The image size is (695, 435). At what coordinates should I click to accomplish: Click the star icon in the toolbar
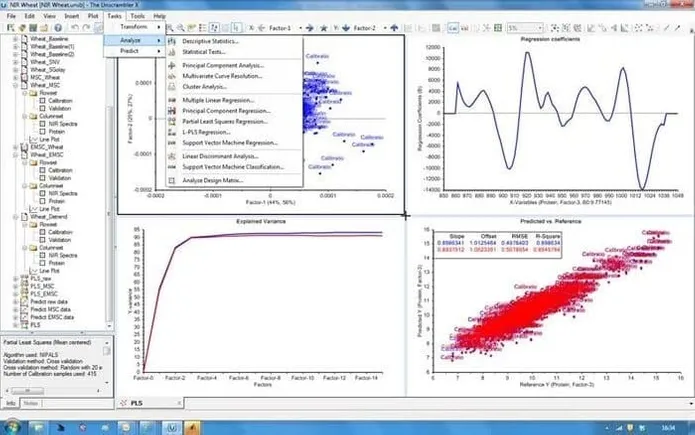click(x=324, y=28)
